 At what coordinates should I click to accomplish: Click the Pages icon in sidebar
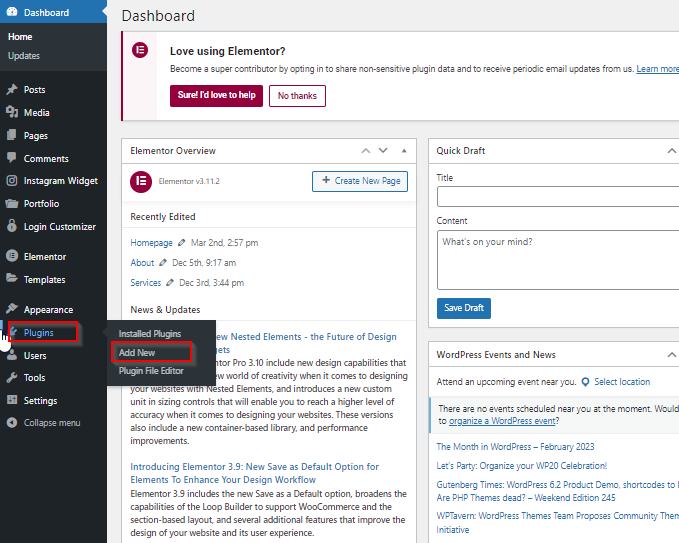tap(12, 135)
